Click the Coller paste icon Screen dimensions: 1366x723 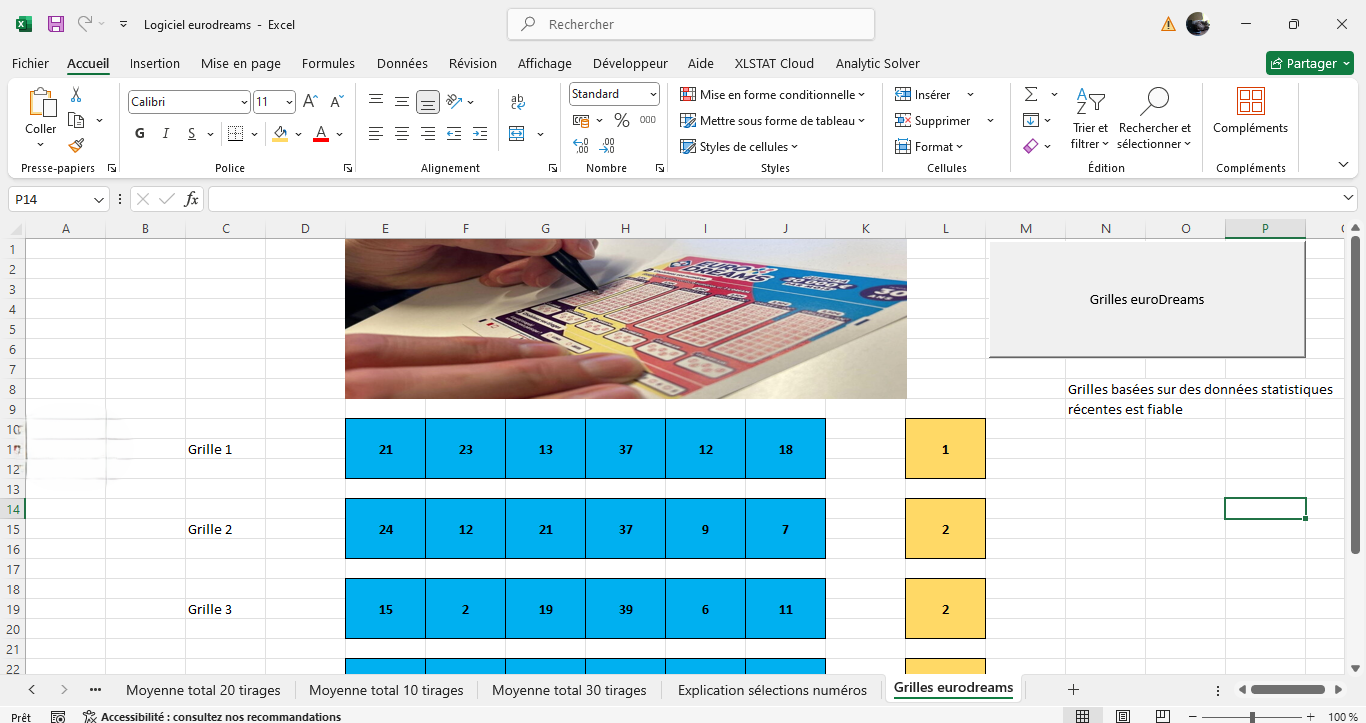tap(41, 103)
